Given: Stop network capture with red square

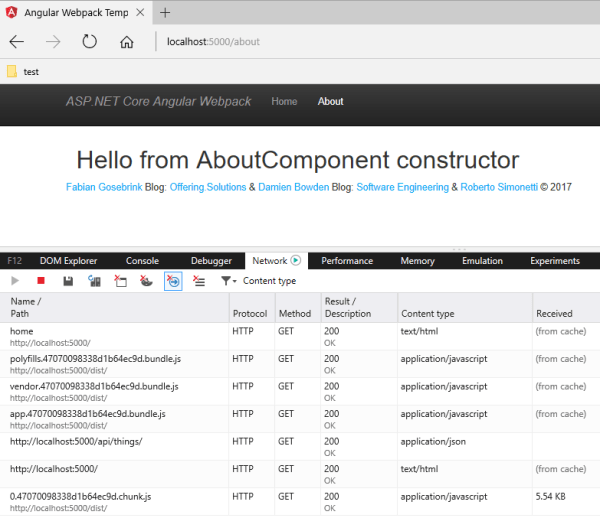Looking at the screenshot, I should tap(41, 281).
